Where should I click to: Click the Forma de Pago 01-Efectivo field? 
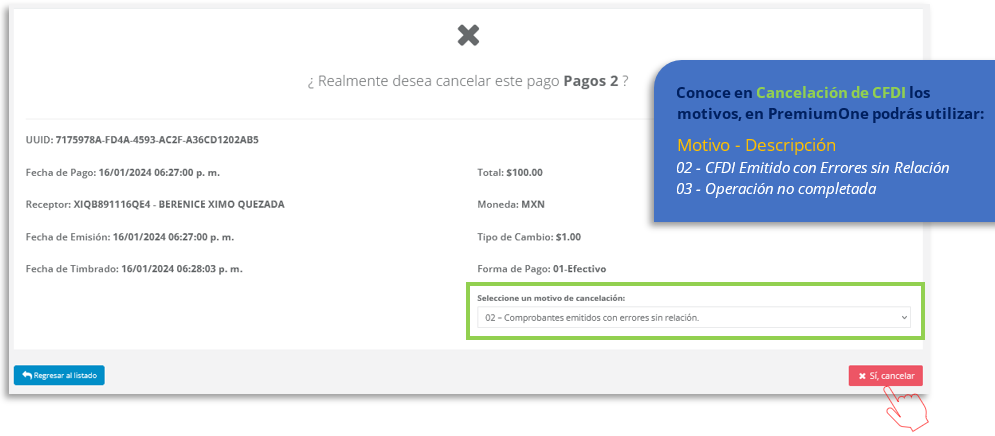click(542, 269)
